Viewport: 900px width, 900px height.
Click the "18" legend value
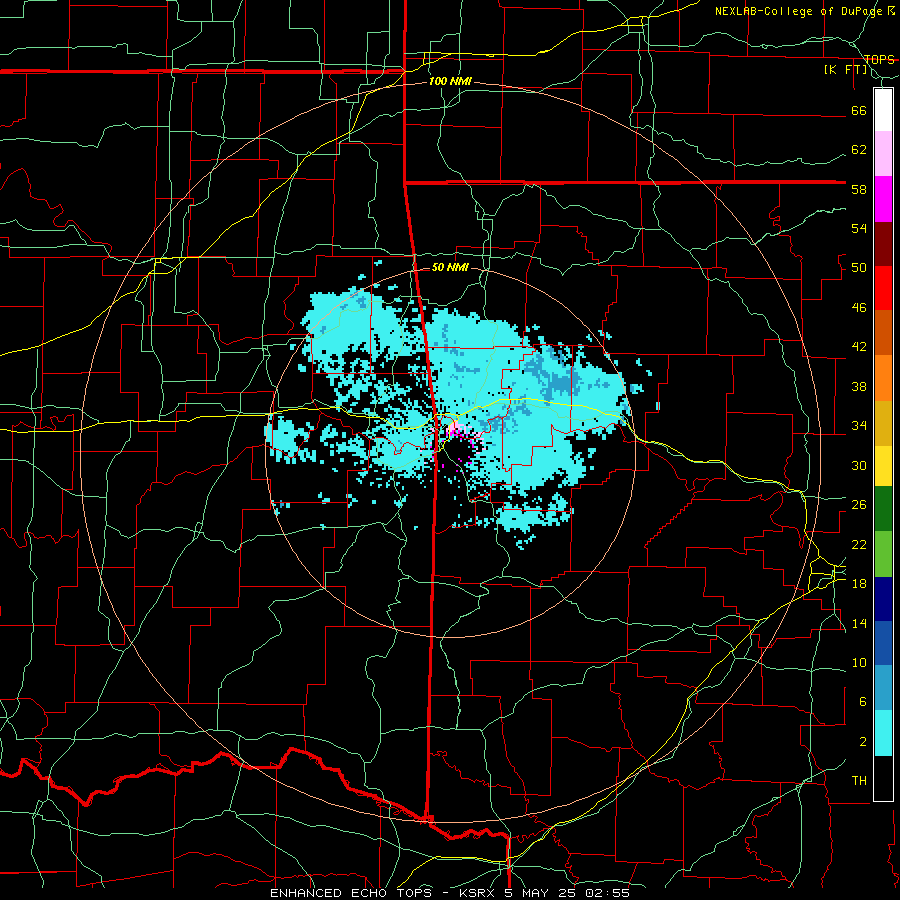(859, 583)
